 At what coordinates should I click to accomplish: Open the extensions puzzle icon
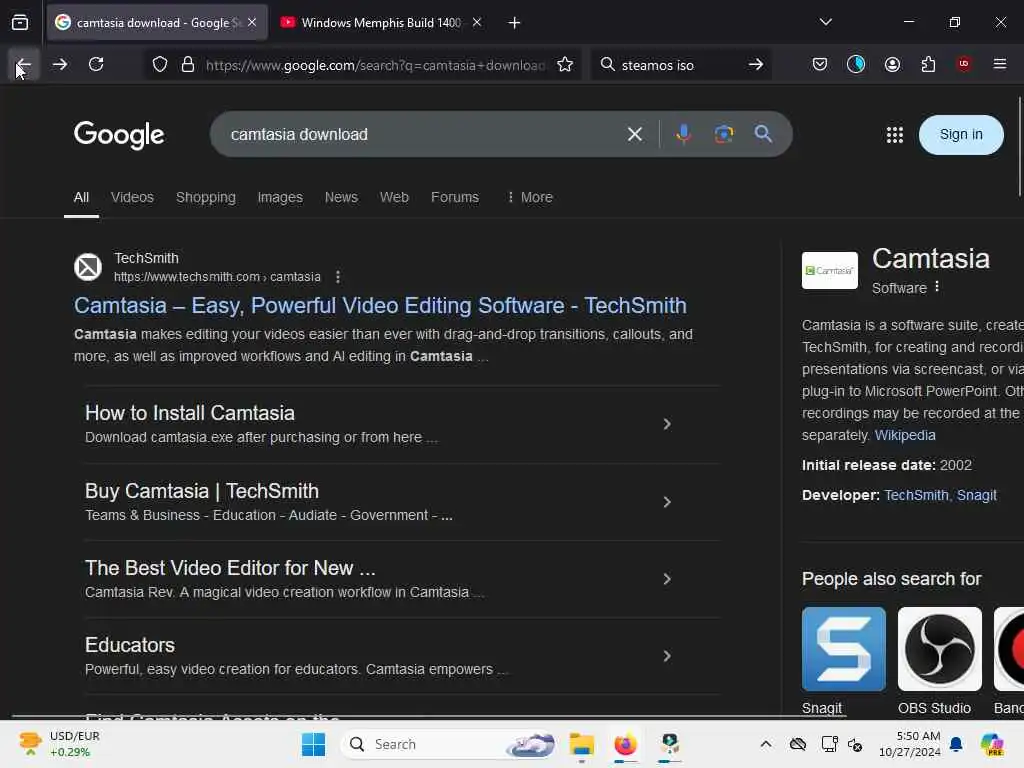pyautogui.click(x=928, y=64)
